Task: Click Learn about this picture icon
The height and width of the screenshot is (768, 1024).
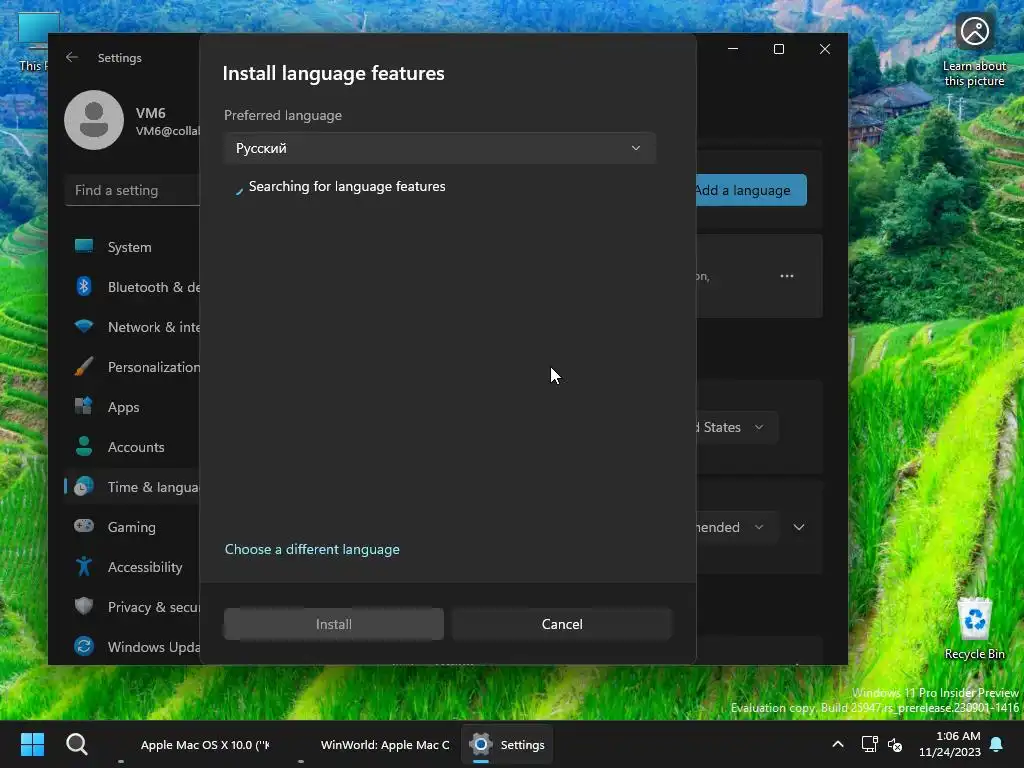Action: click(974, 50)
